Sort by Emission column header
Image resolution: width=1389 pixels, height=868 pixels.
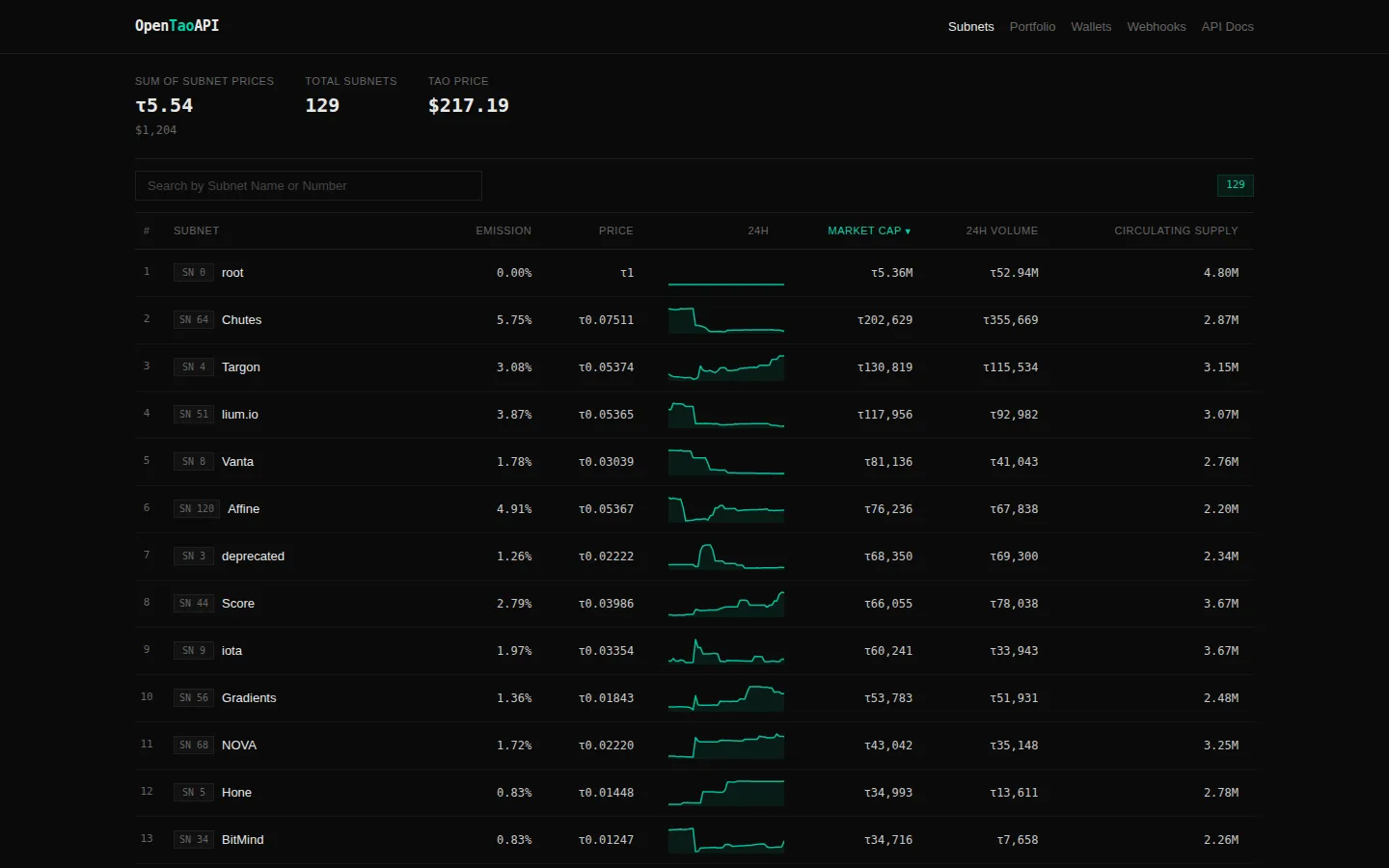[x=504, y=231]
